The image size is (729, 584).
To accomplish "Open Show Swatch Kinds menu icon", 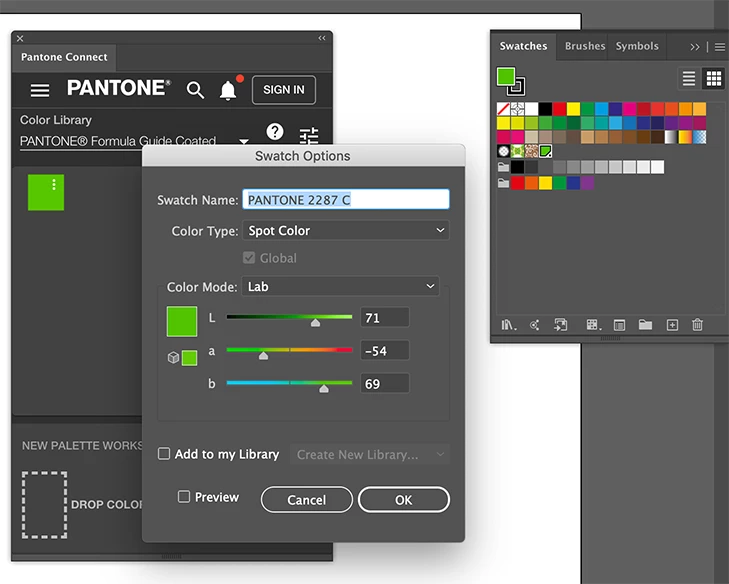I will (x=593, y=325).
